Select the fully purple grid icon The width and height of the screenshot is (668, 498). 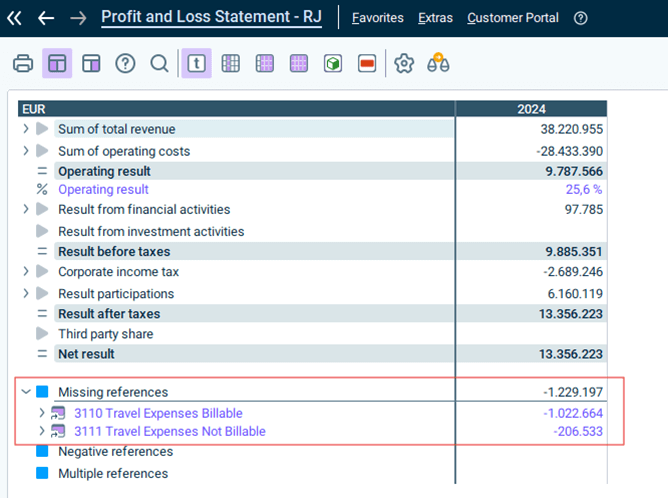click(299, 63)
